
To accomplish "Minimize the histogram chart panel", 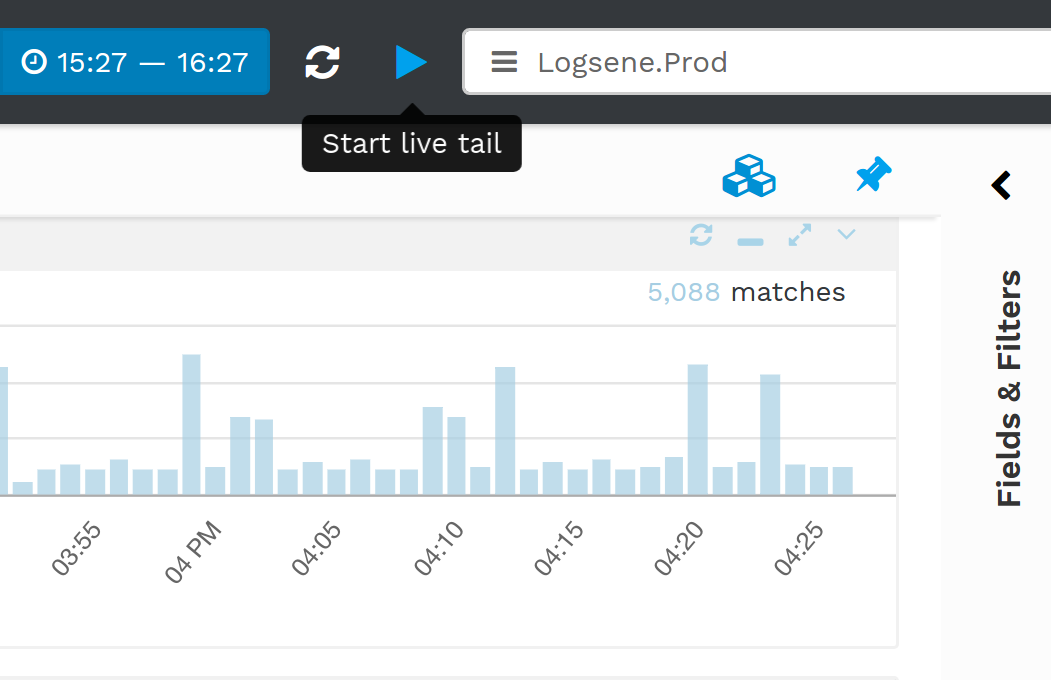I will coord(750,242).
